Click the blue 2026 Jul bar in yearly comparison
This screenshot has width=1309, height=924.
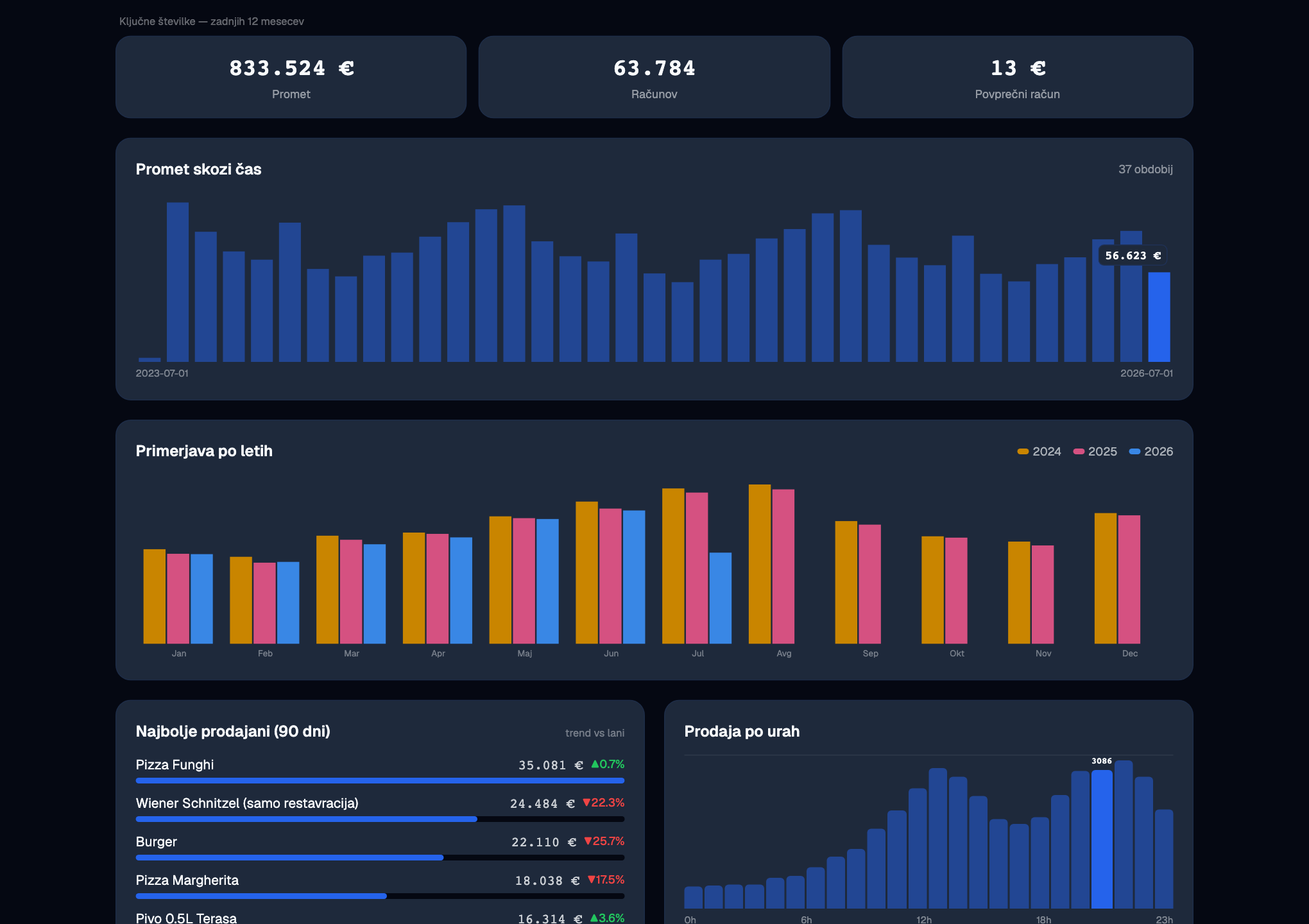(x=720, y=598)
